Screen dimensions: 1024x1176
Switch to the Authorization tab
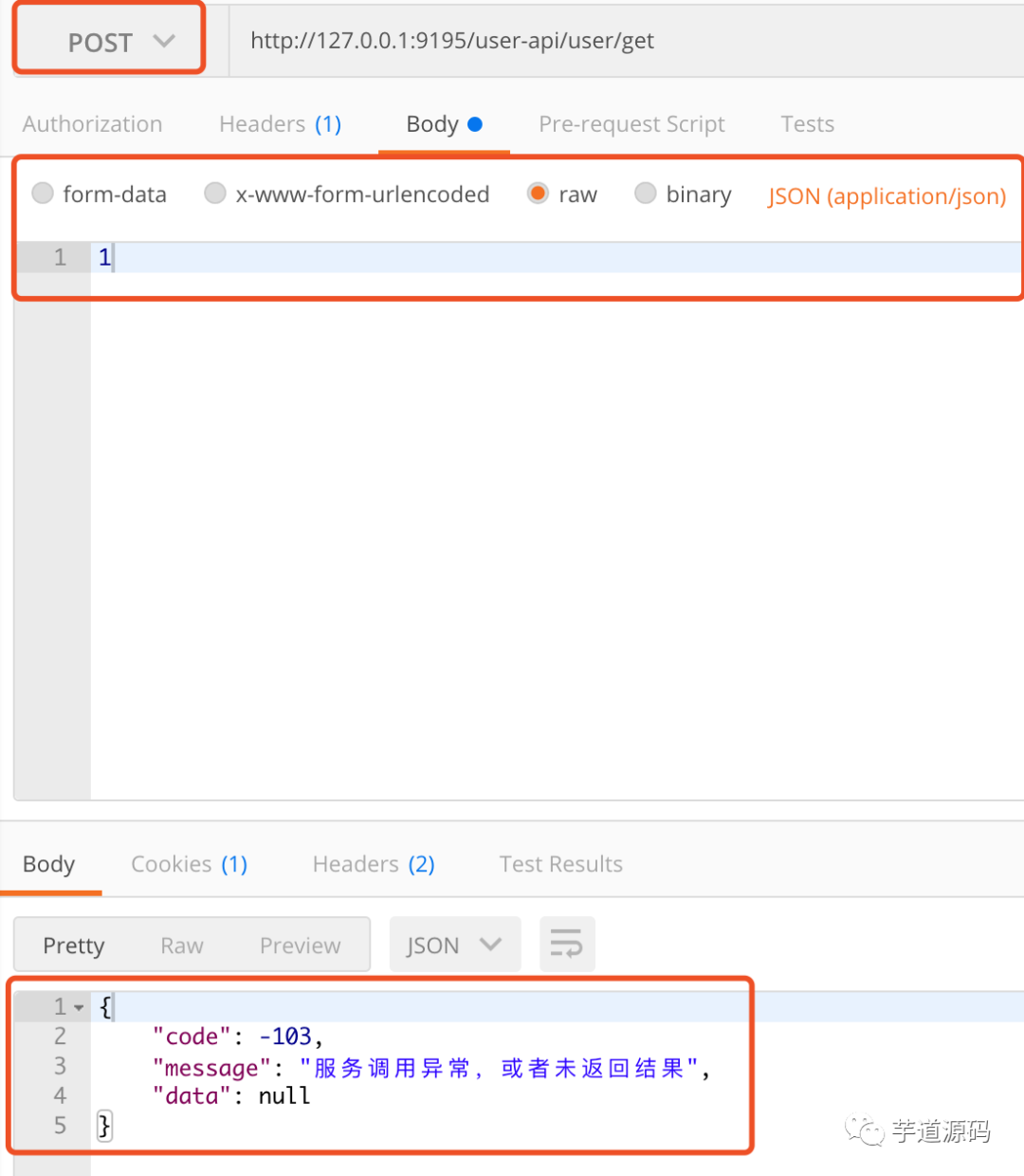click(x=93, y=124)
